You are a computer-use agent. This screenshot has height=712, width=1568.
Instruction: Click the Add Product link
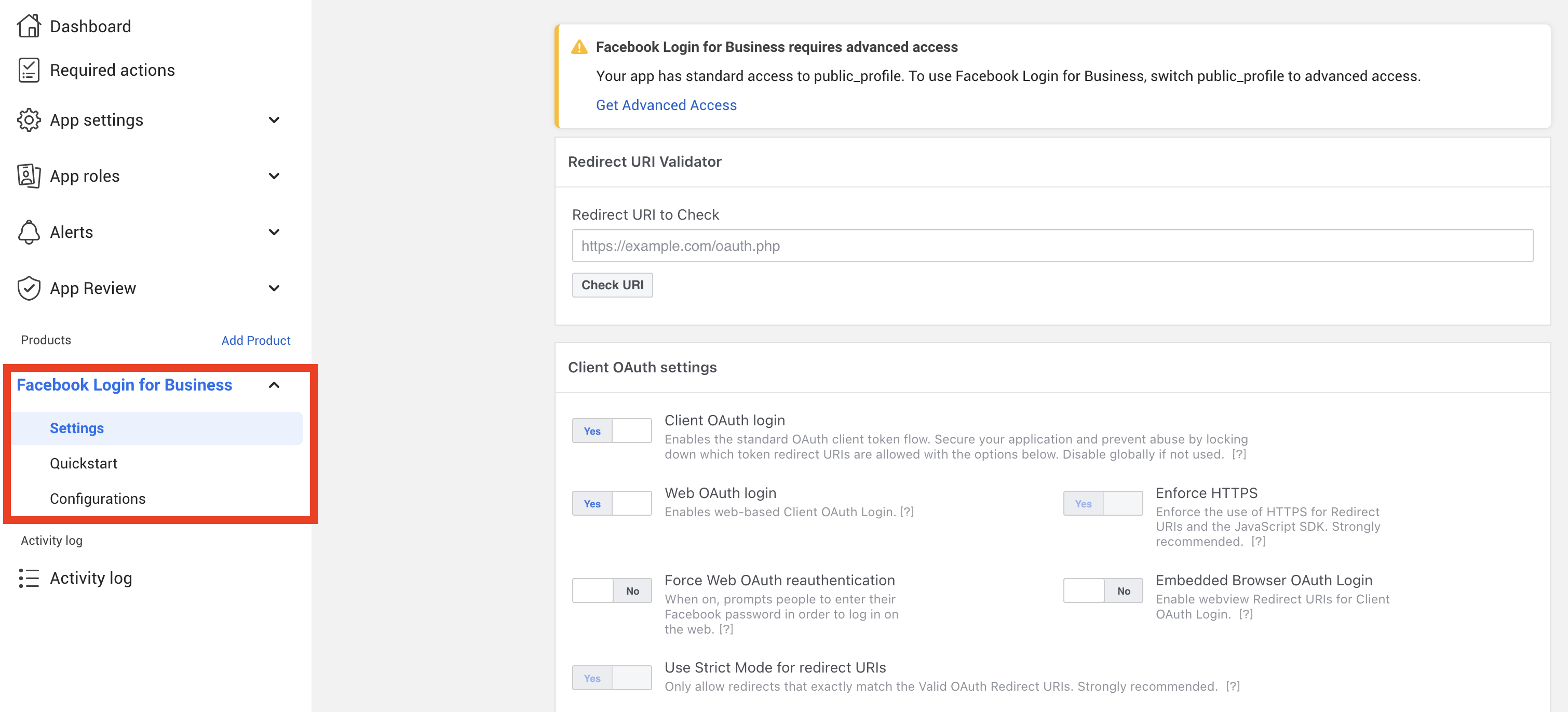(255, 341)
